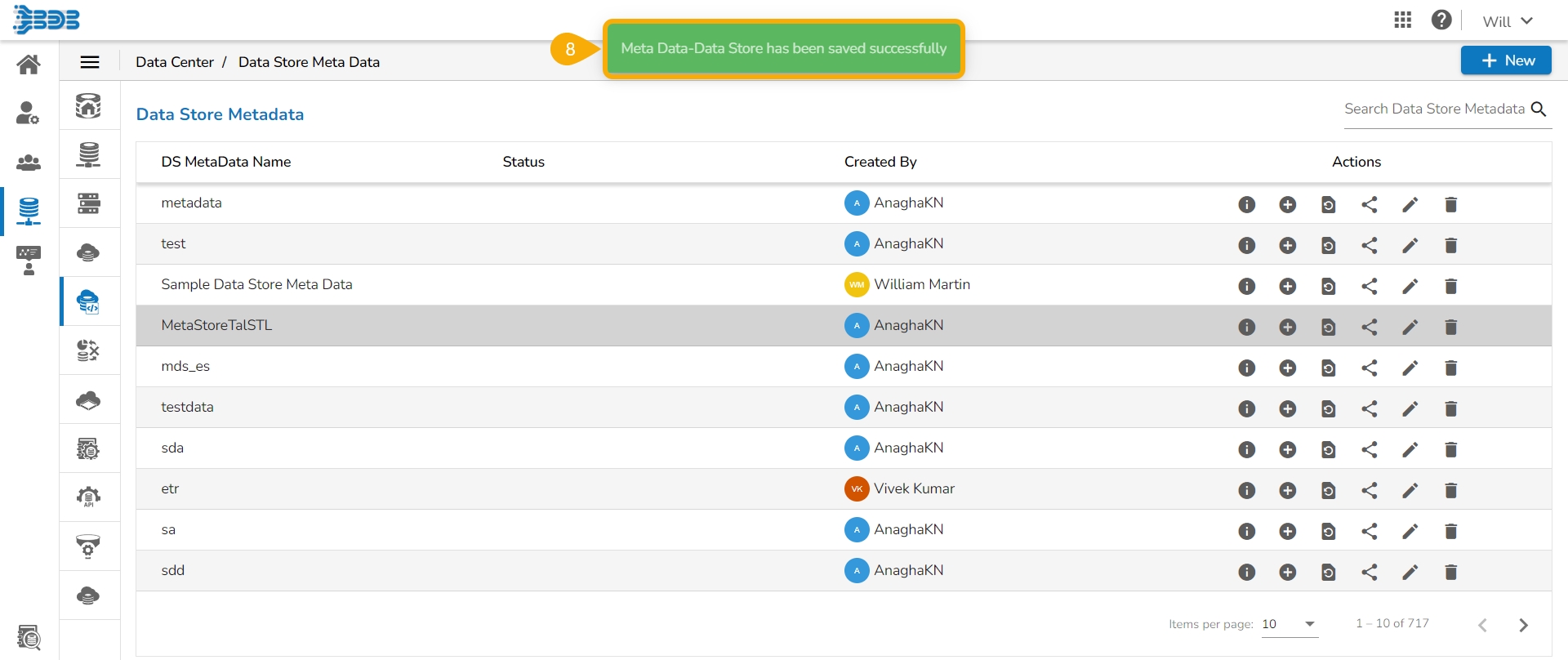The image size is (1568, 660).
Task: Go to Home in left sidebar
Action: tap(29, 64)
